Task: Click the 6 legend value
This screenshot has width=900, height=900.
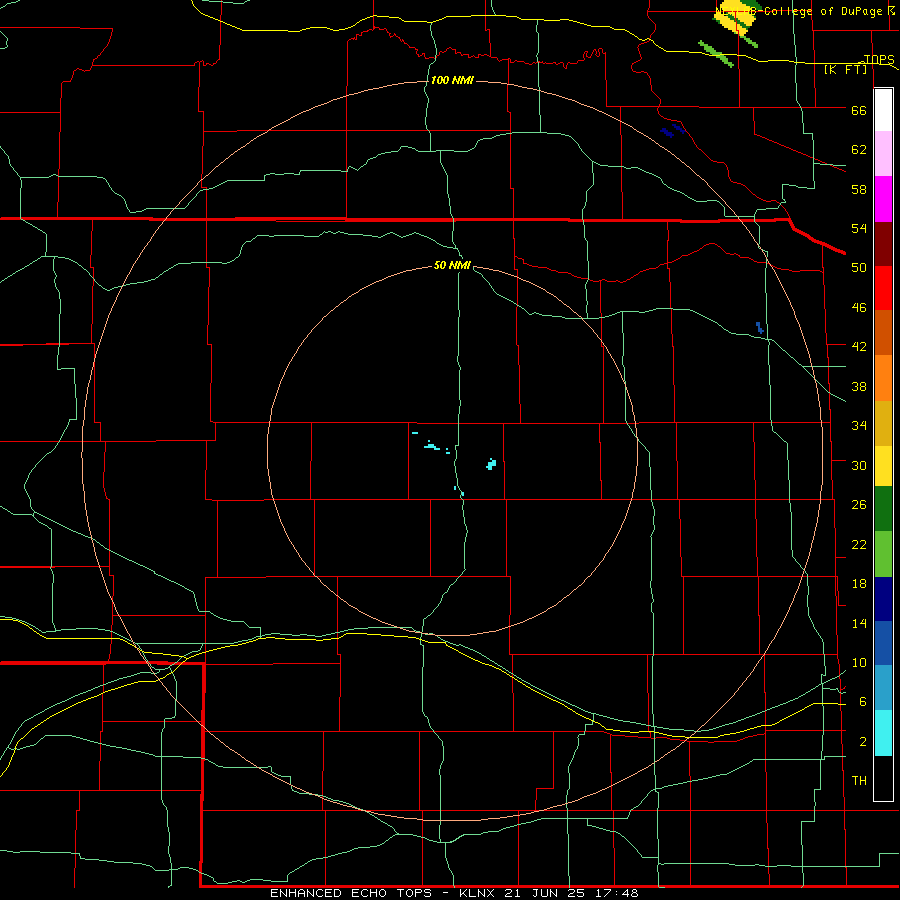Action: coord(863,702)
